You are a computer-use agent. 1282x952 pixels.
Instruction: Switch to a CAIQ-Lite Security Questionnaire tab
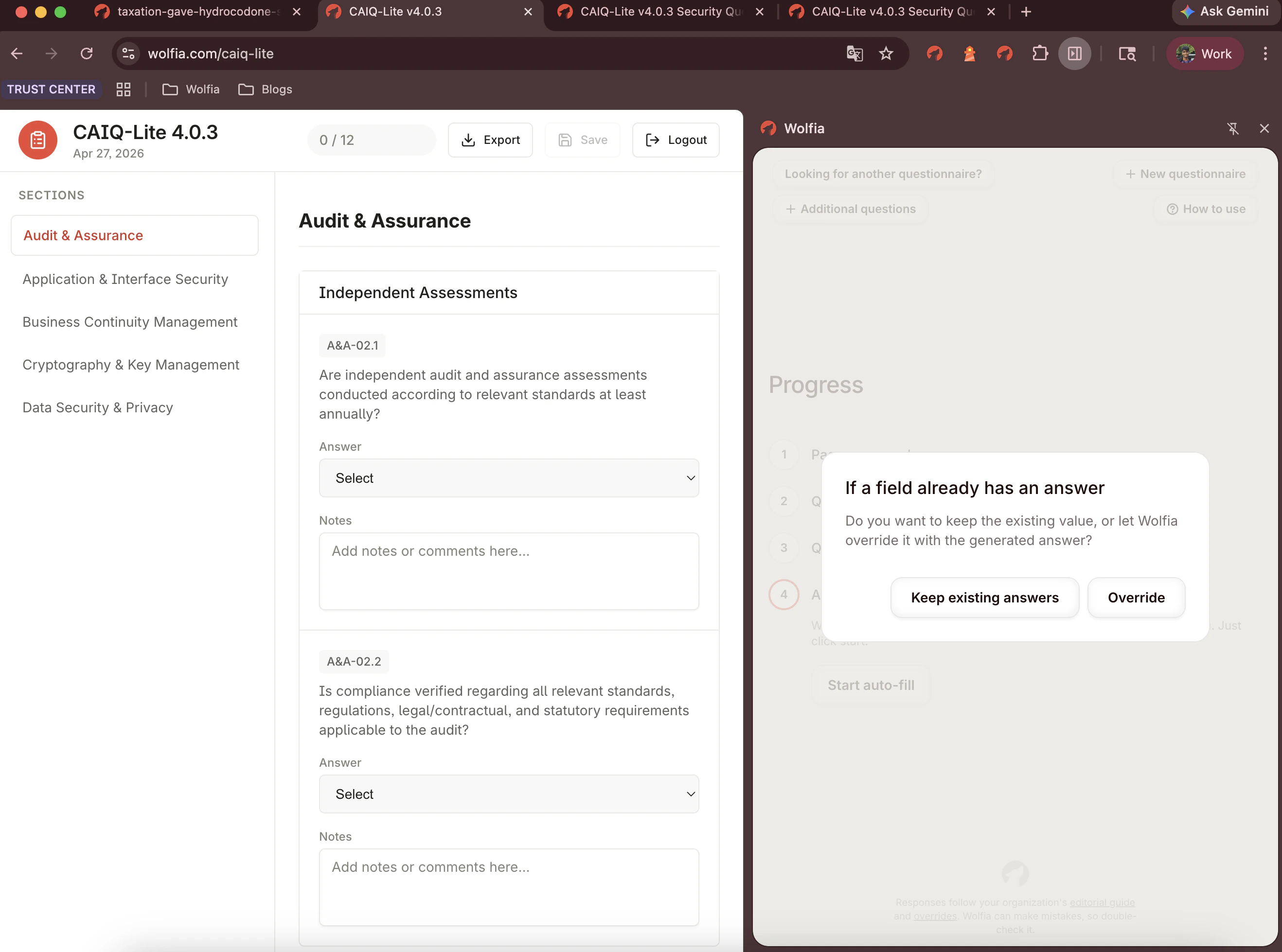click(657, 12)
